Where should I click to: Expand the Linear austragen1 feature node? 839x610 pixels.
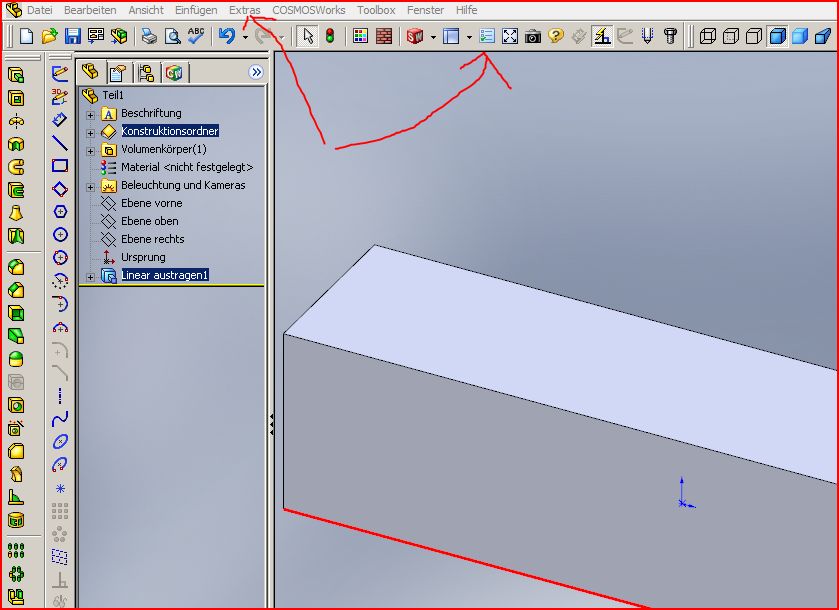(90, 276)
